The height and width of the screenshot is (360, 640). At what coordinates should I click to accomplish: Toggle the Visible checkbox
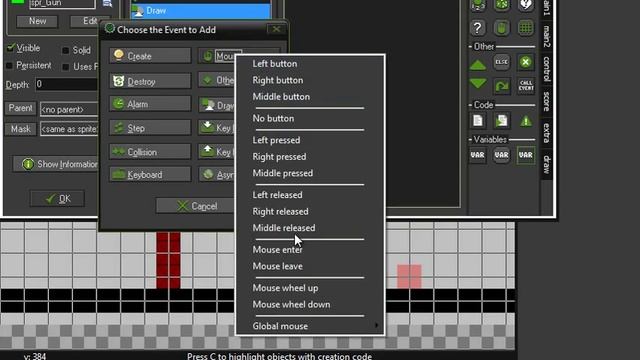[x=11, y=48]
